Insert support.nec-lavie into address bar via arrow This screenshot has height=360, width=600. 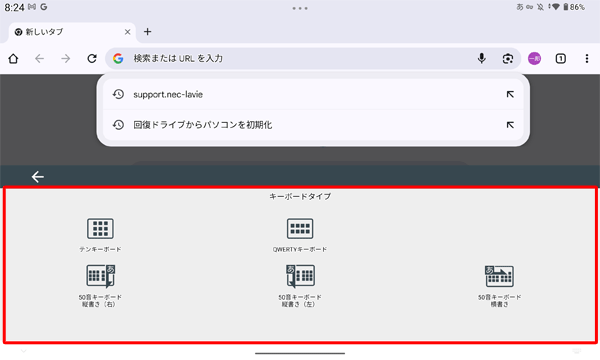click(x=510, y=94)
